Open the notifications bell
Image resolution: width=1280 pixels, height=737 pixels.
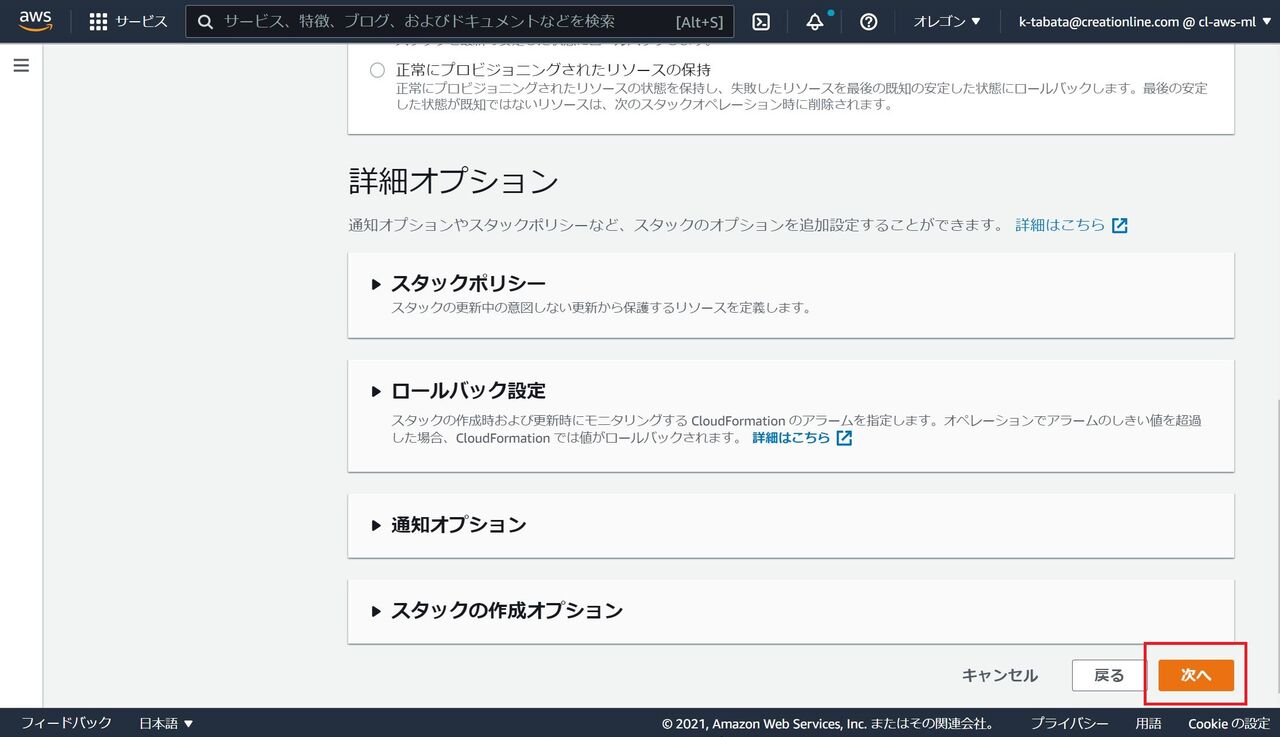pyautogui.click(x=815, y=21)
